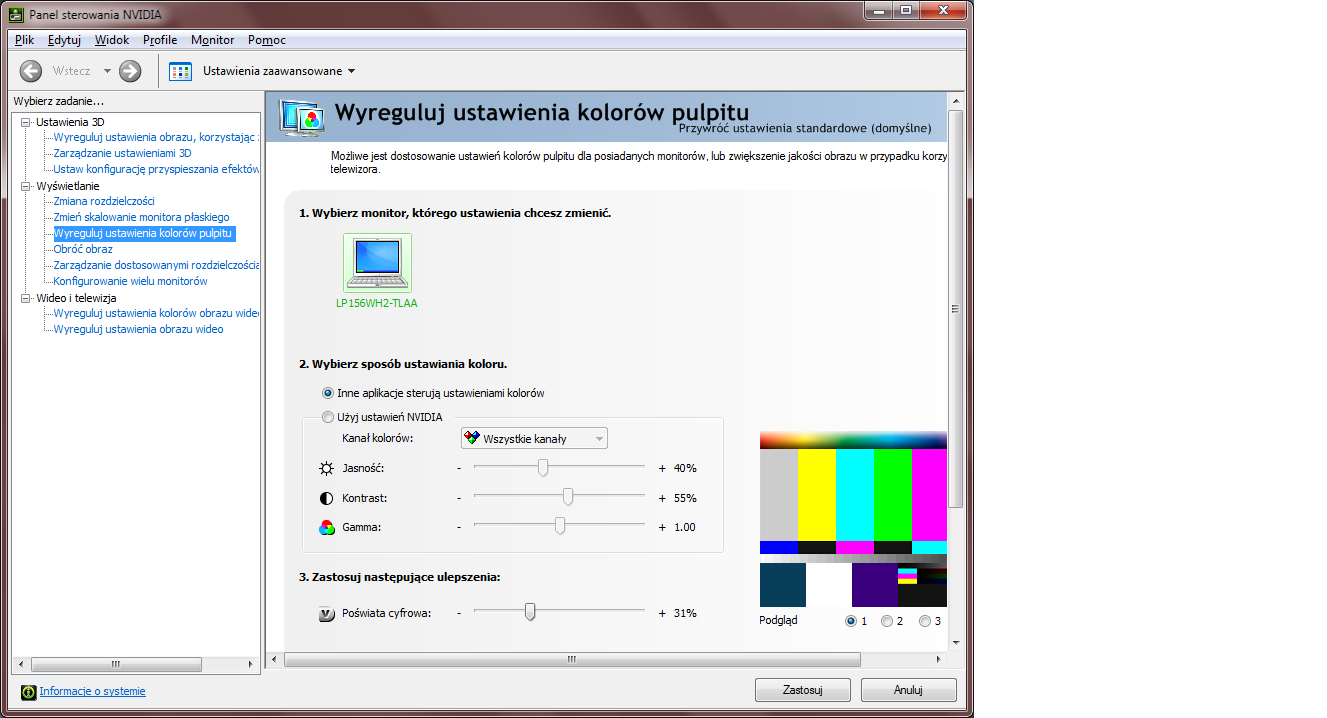Click the minus sign beside Poświata cyfrowa slider

[x=459, y=613]
